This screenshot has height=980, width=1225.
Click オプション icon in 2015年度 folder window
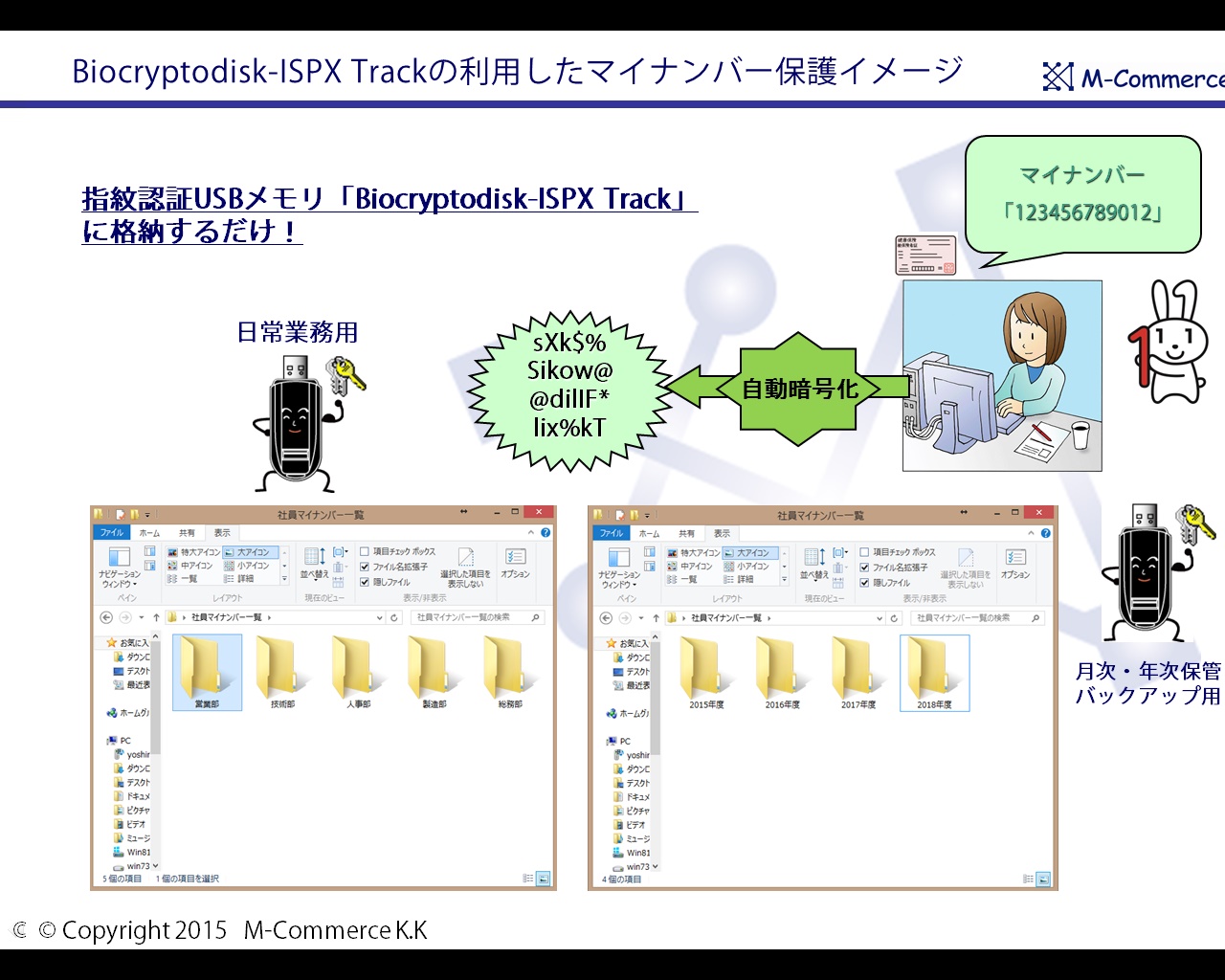pos(1015,564)
